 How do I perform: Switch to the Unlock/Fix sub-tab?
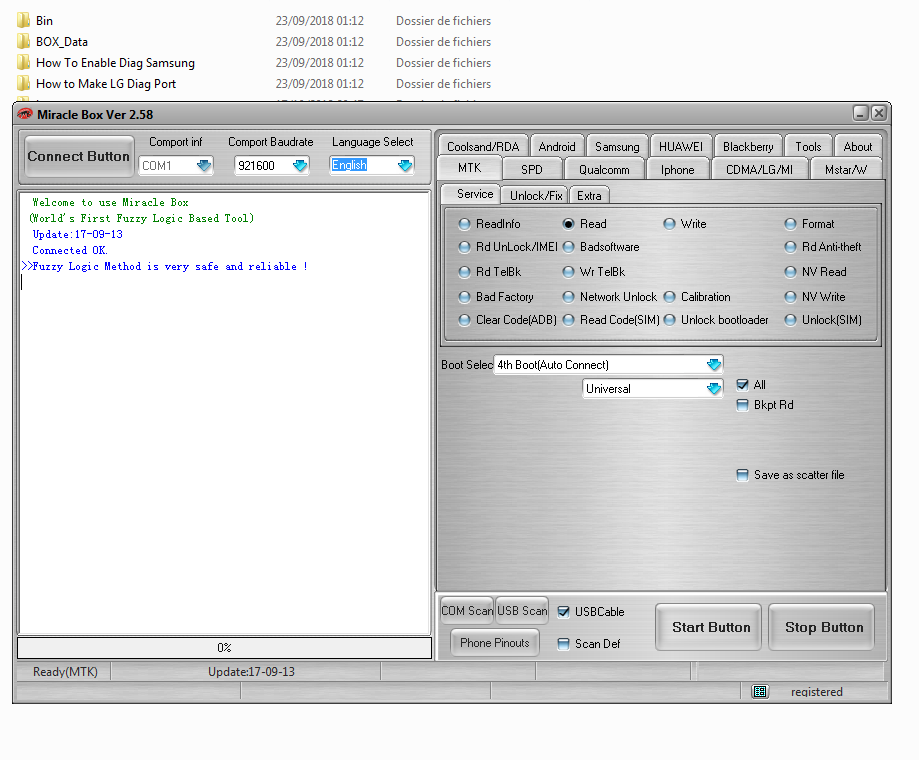click(x=536, y=195)
